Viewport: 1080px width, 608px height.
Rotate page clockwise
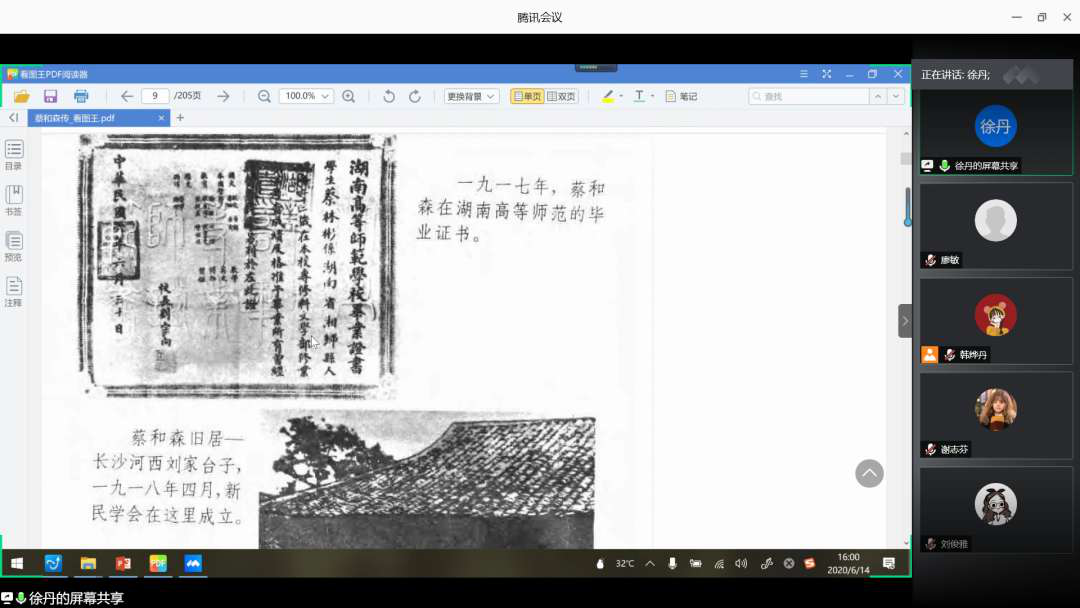pyautogui.click(x=415, y=96)
